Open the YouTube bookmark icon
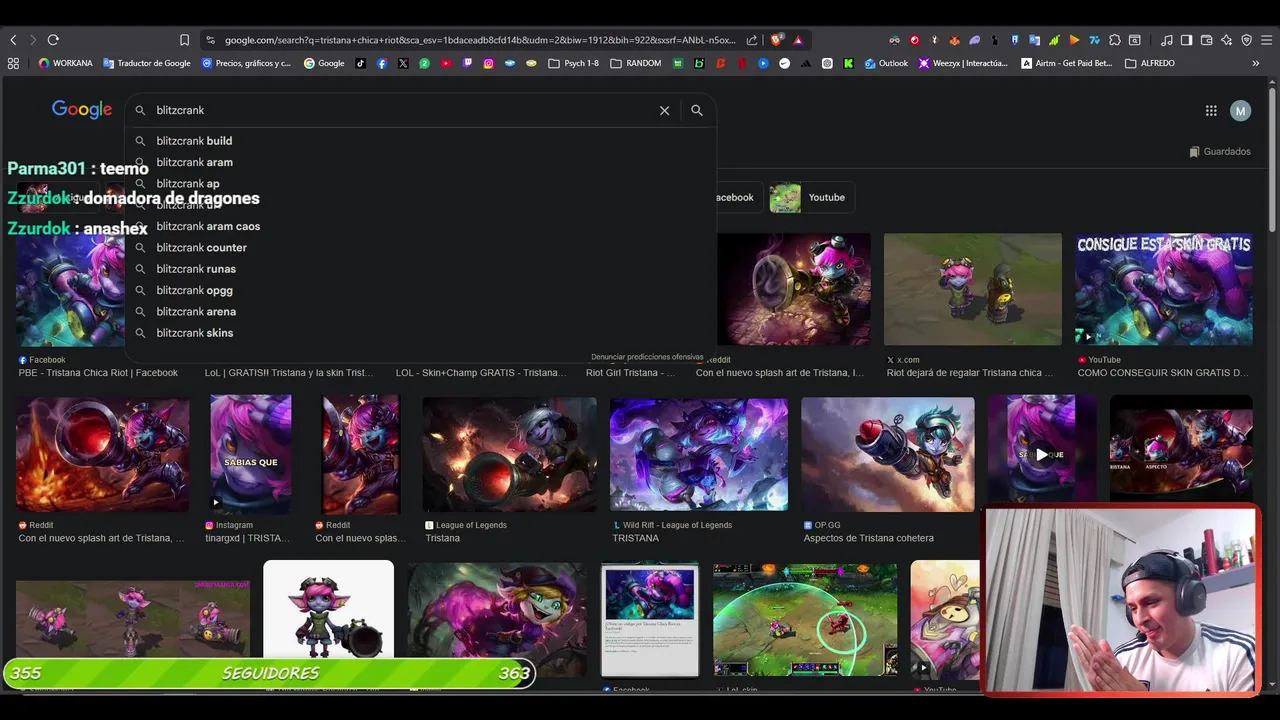Screen dimensions: 1280x720 (446, 63)
